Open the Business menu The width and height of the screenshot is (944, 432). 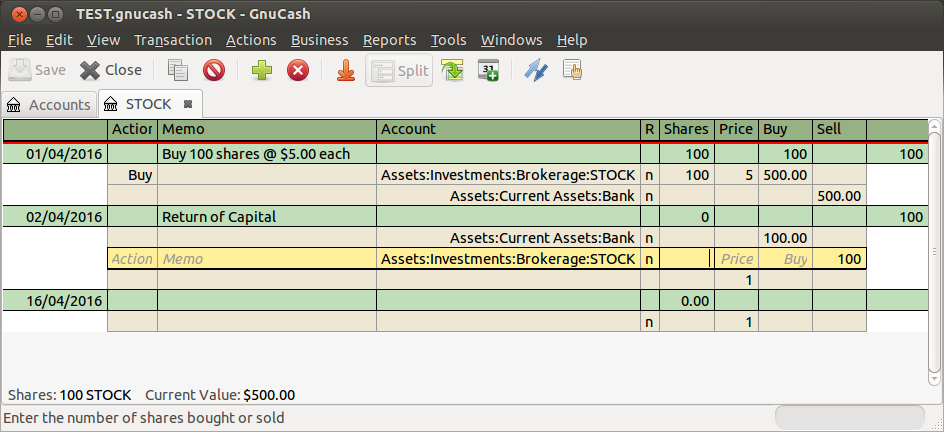tap(319, 40)
